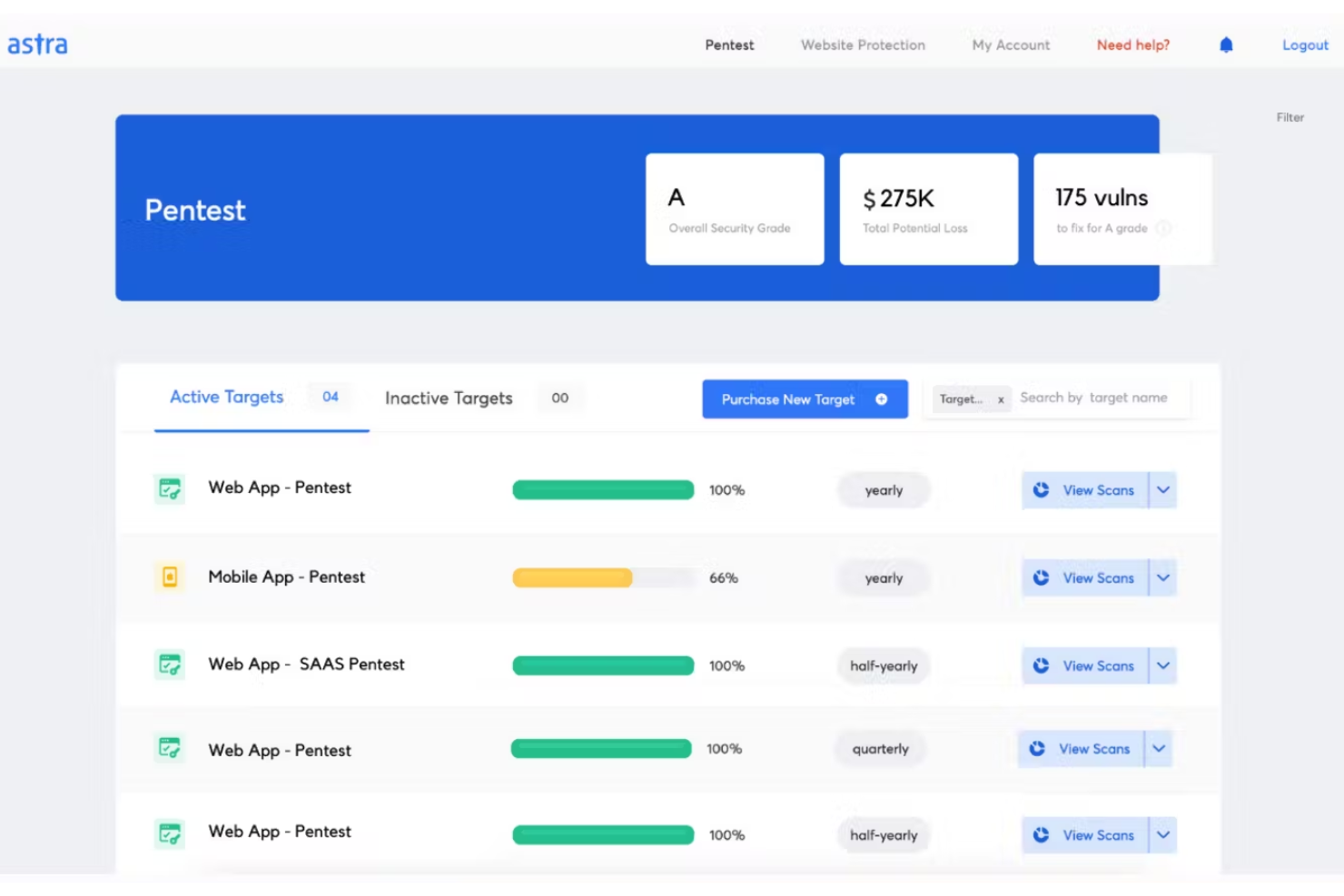
Task: Expand scan options for Mobile App - Pentest
Action: (1162, 577)
